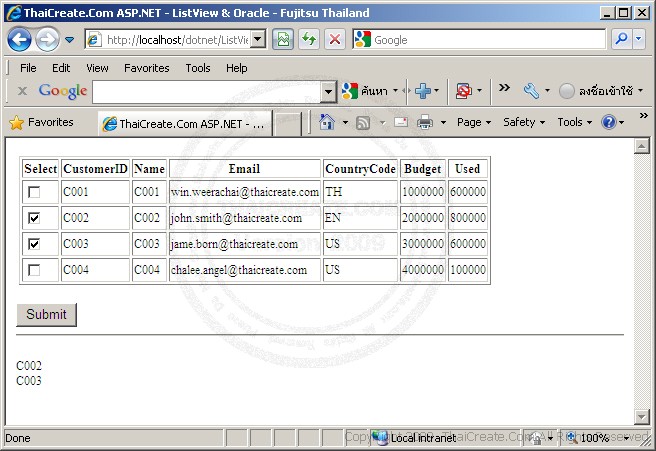The height and width of the screenshot is (451, 656).
Task: Open the Page dropdown menu
Action: point(474,122)
